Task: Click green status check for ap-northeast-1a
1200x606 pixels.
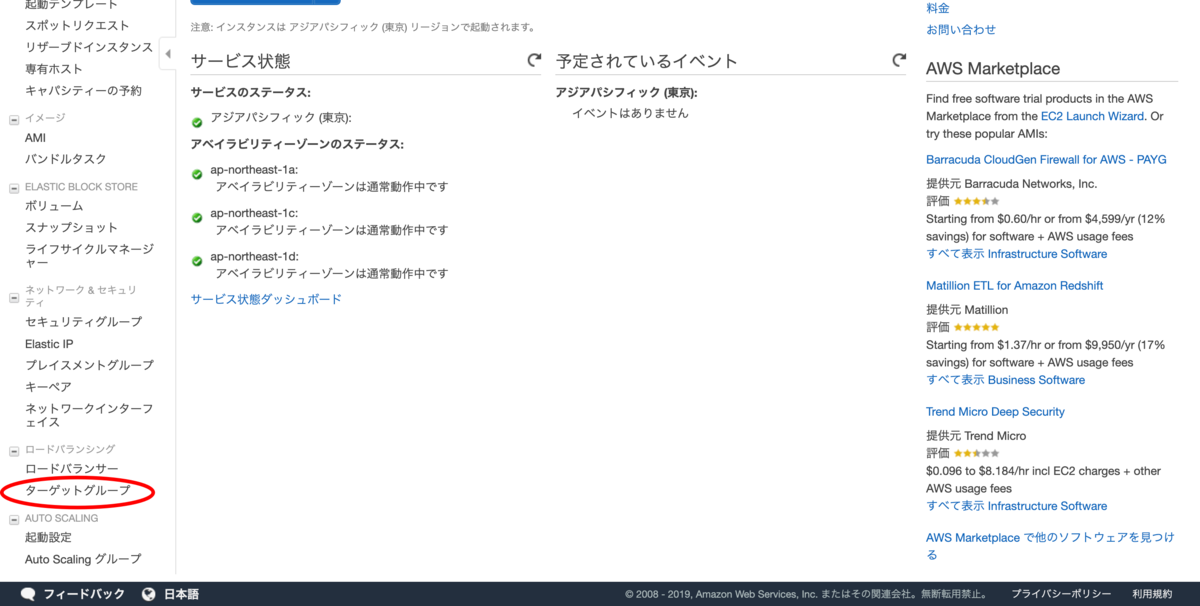Action: (197, 174)
